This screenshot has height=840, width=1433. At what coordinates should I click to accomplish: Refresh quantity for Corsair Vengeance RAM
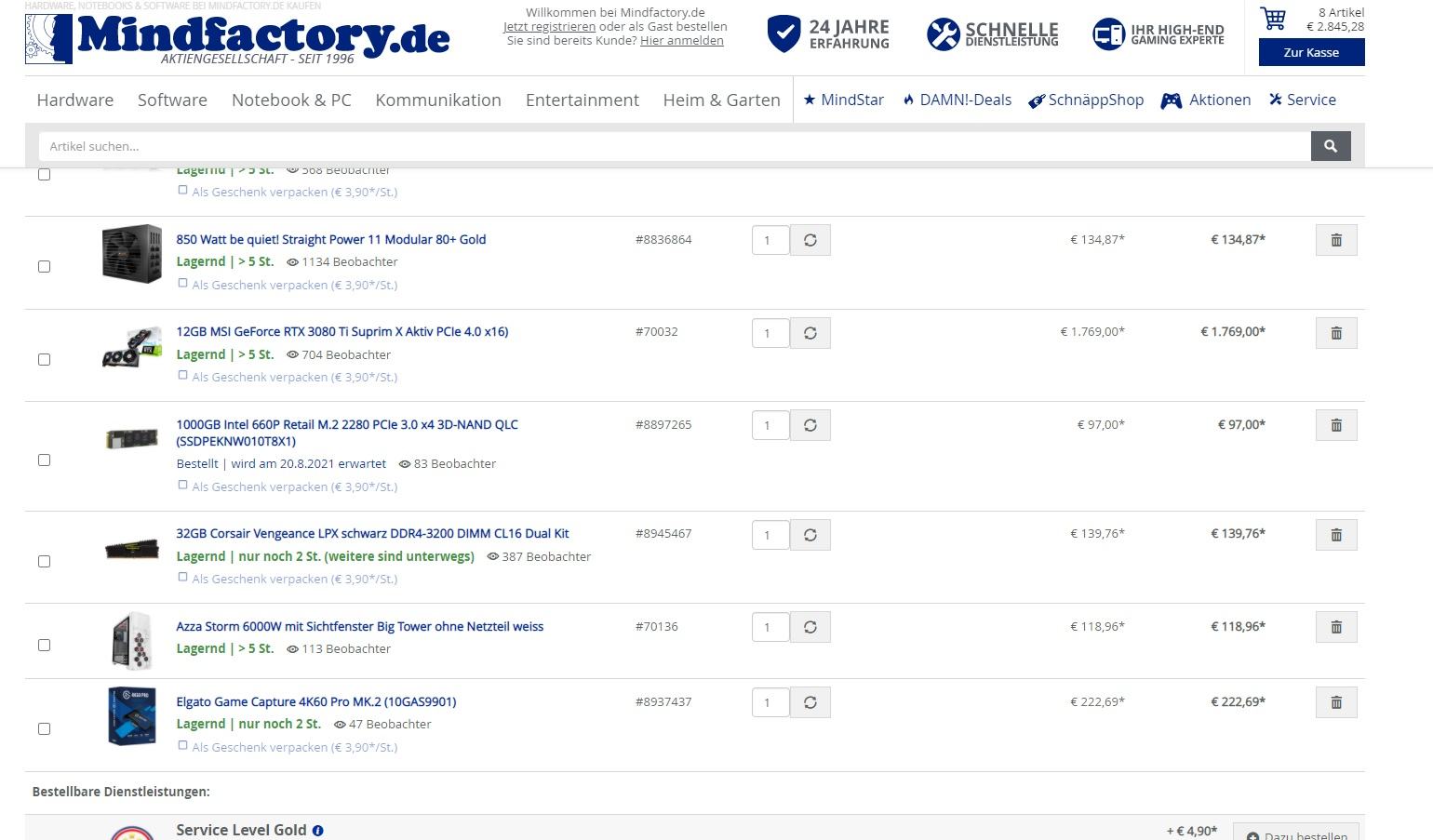(810, 535)
